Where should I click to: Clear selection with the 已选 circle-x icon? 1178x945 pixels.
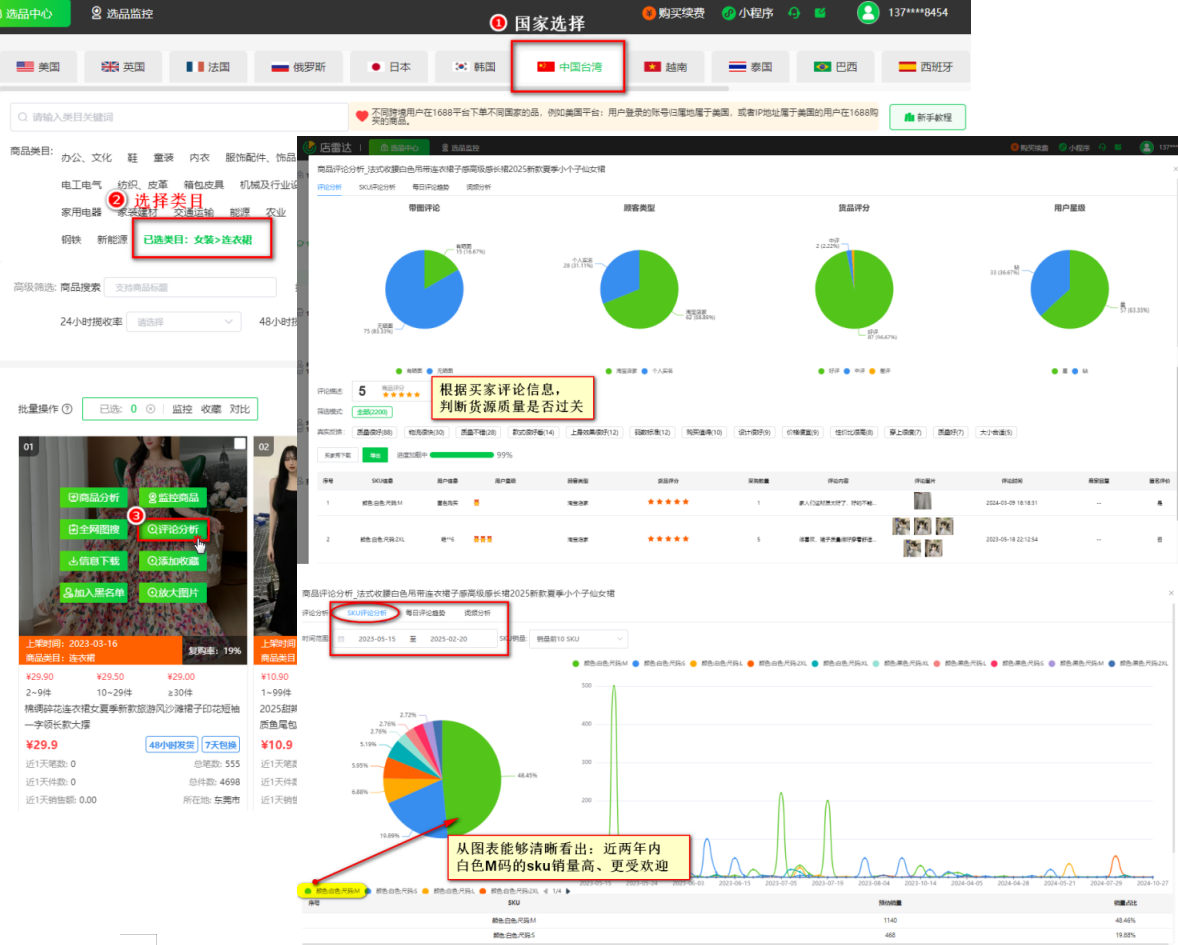(x=150, y=409)
